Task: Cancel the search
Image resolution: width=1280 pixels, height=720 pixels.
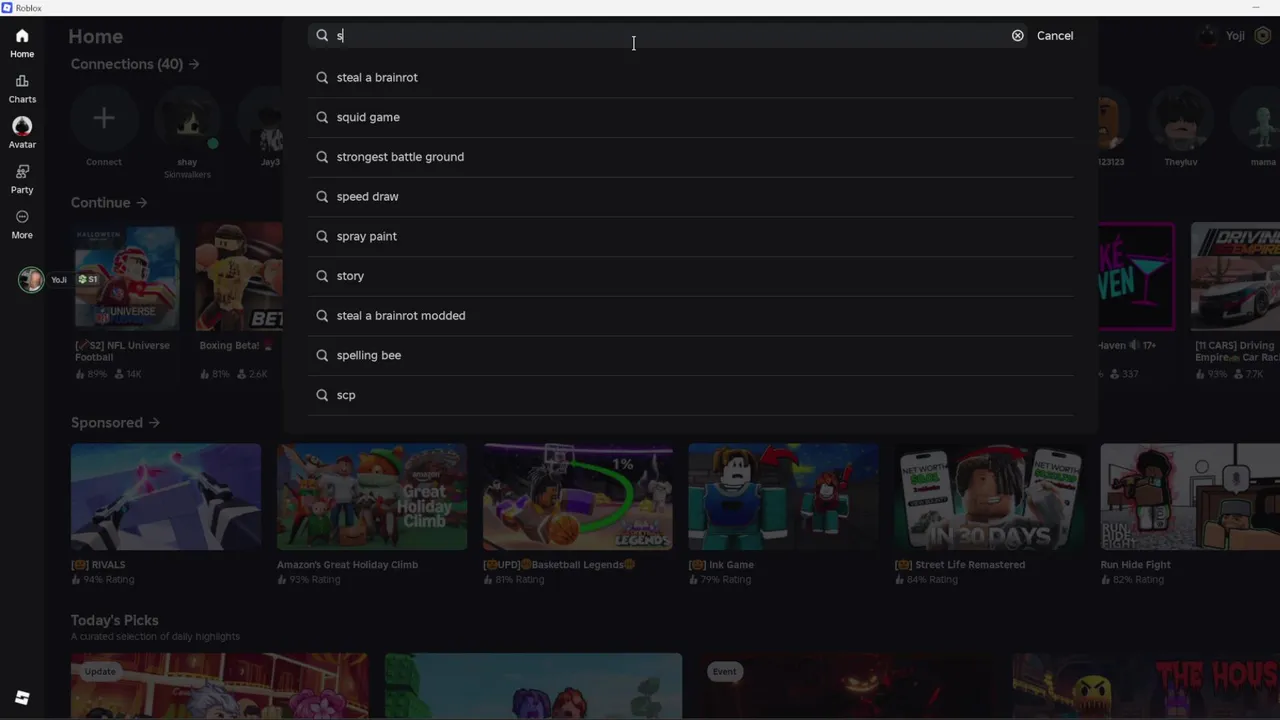Action: click(1054, 36)
